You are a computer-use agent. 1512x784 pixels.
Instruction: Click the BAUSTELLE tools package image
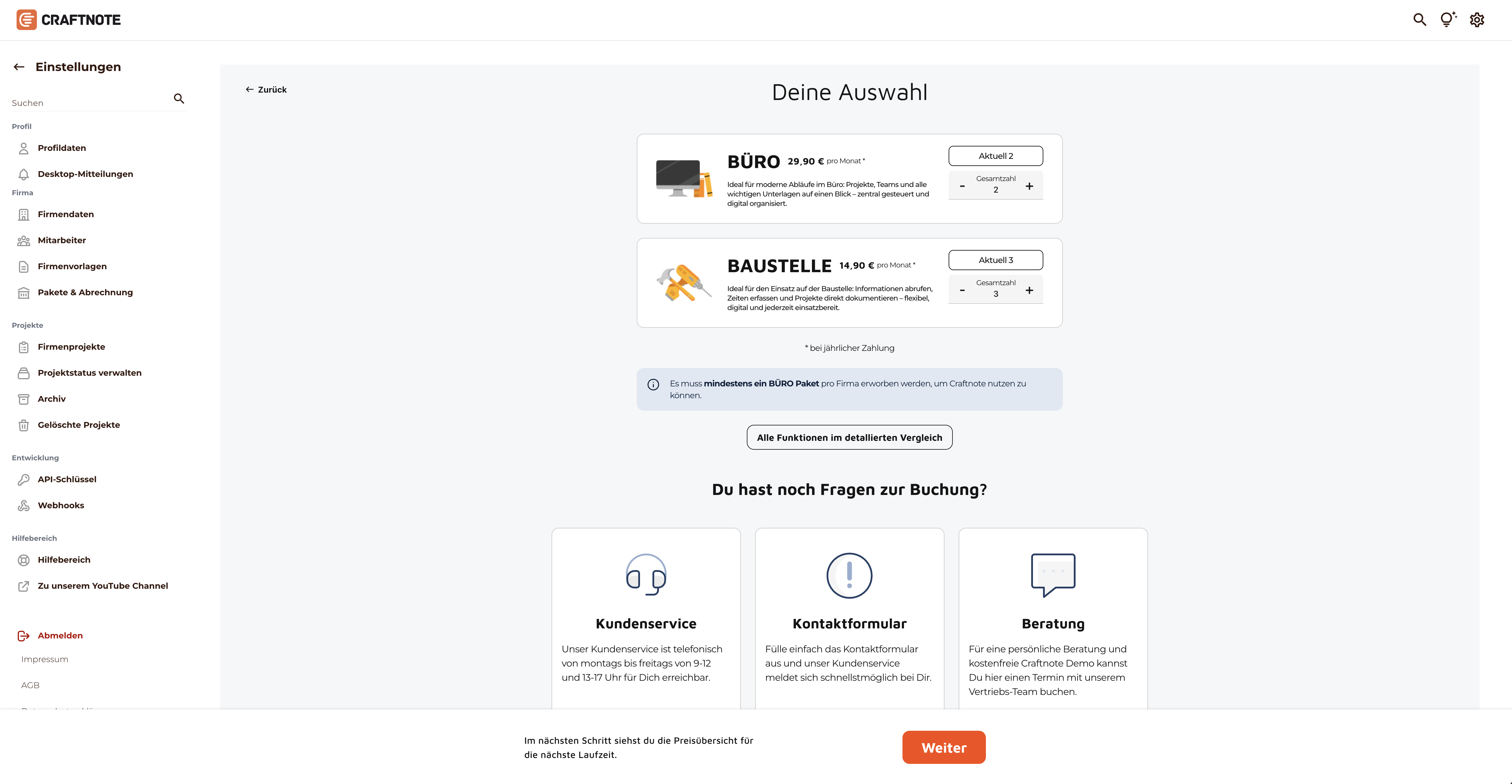tap(684, 283)
